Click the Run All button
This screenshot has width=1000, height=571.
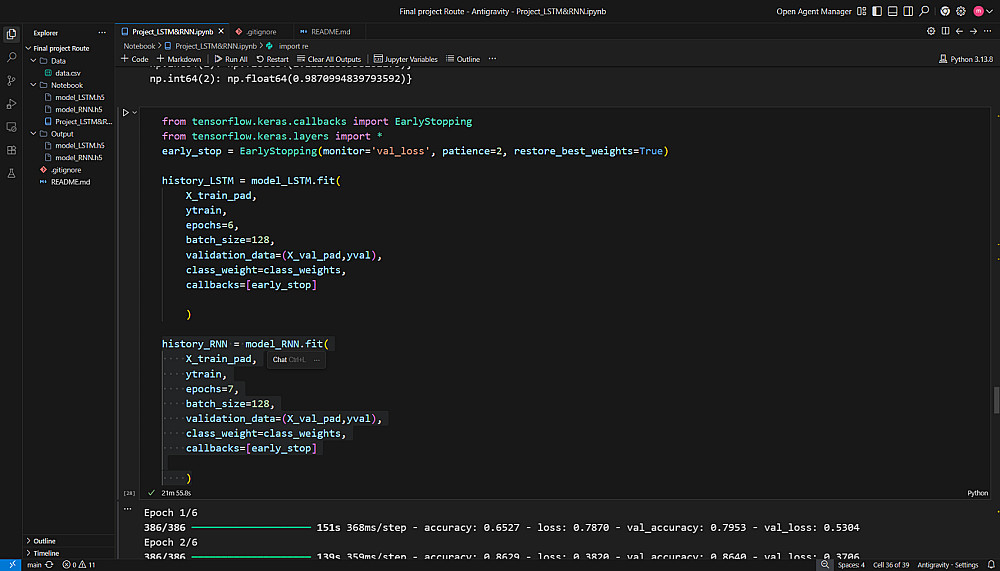pyautogui.click(x=231, y=59)
